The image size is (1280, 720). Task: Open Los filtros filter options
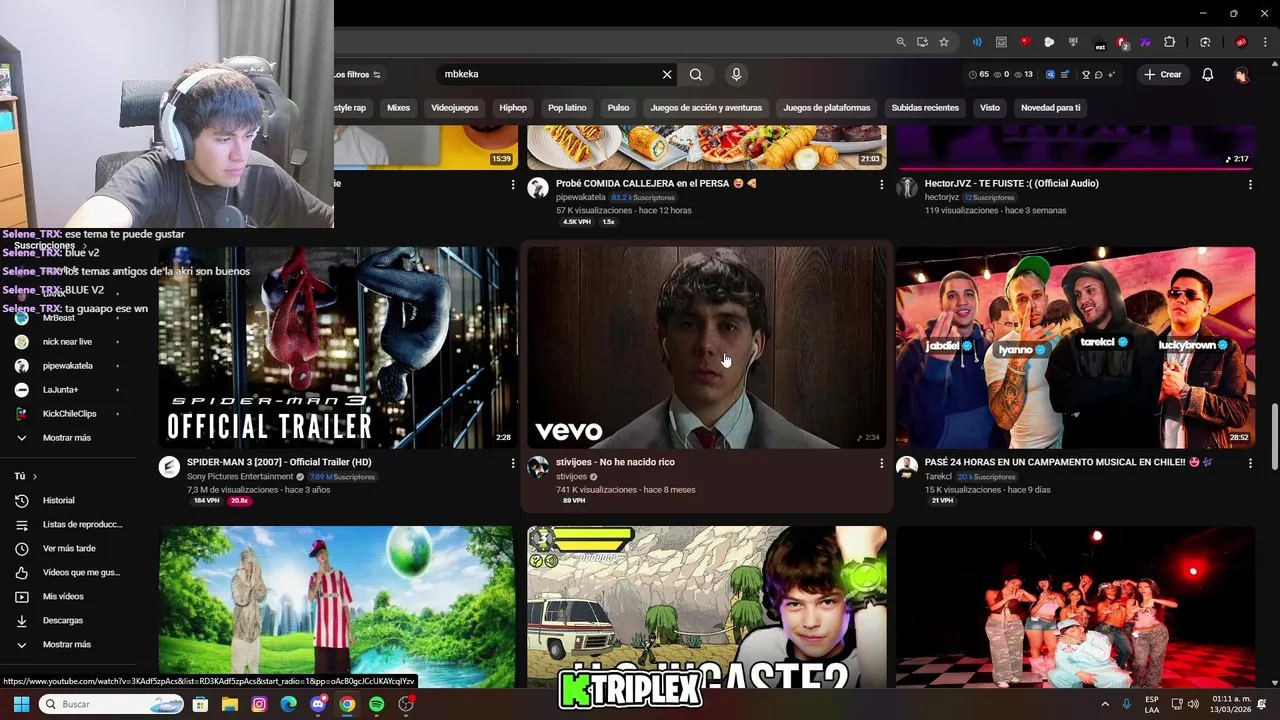[x=357, y=74]
